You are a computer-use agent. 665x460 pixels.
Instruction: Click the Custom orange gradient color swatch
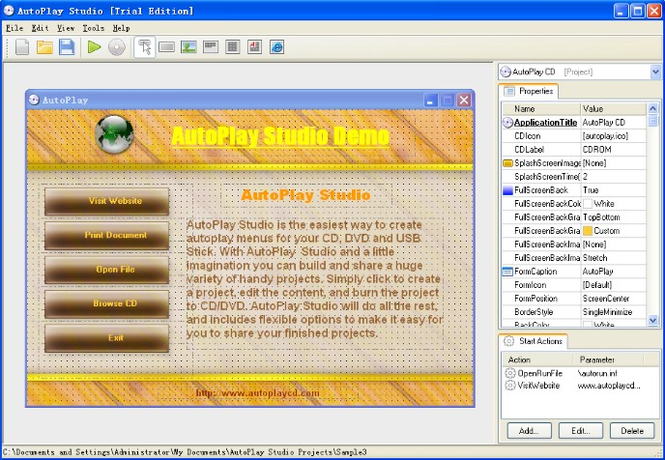[x=587, y=231]
